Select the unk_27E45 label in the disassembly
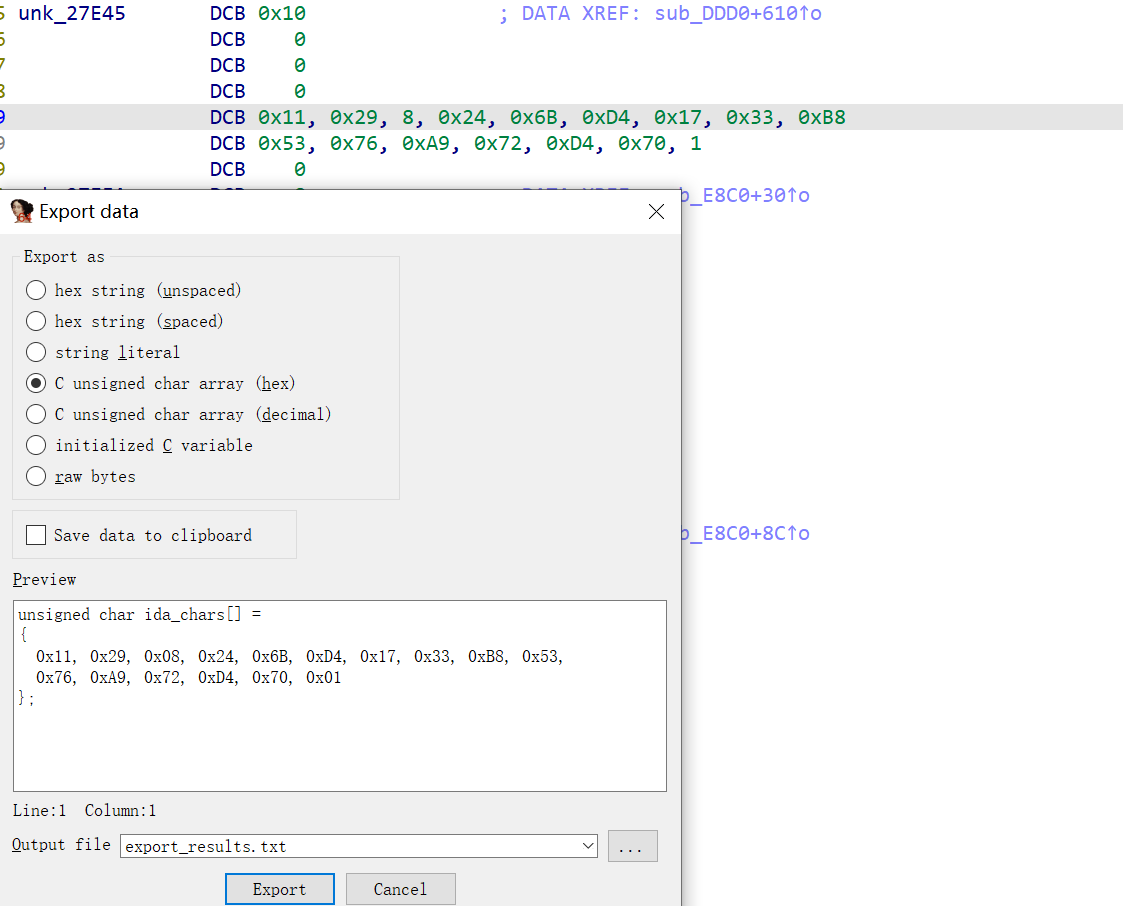 point(72,14)
